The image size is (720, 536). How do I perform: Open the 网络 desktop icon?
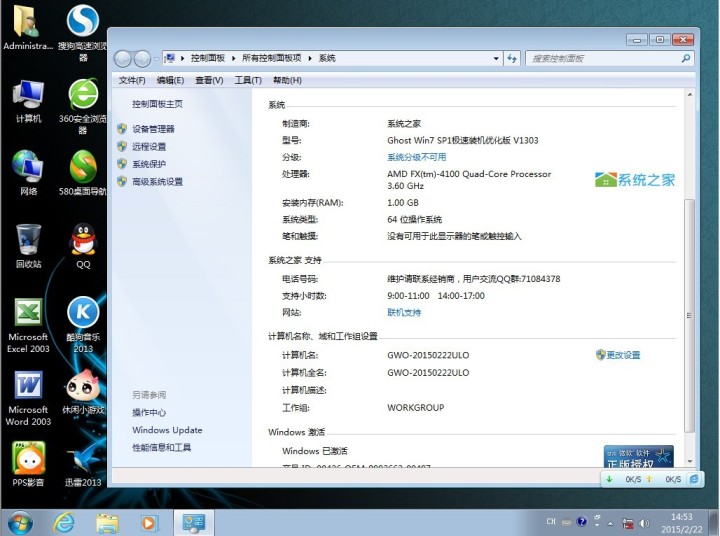(28, 173)
